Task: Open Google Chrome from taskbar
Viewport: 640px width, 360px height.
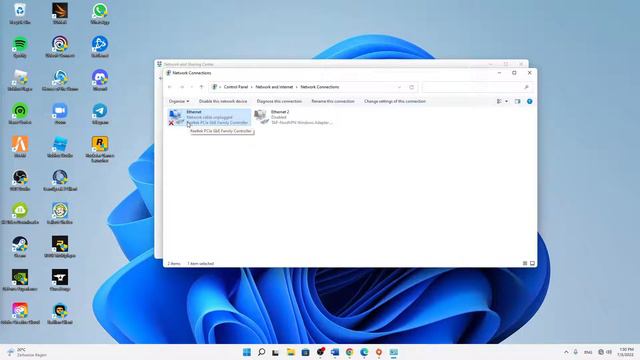Action: [x=349, y=352]
